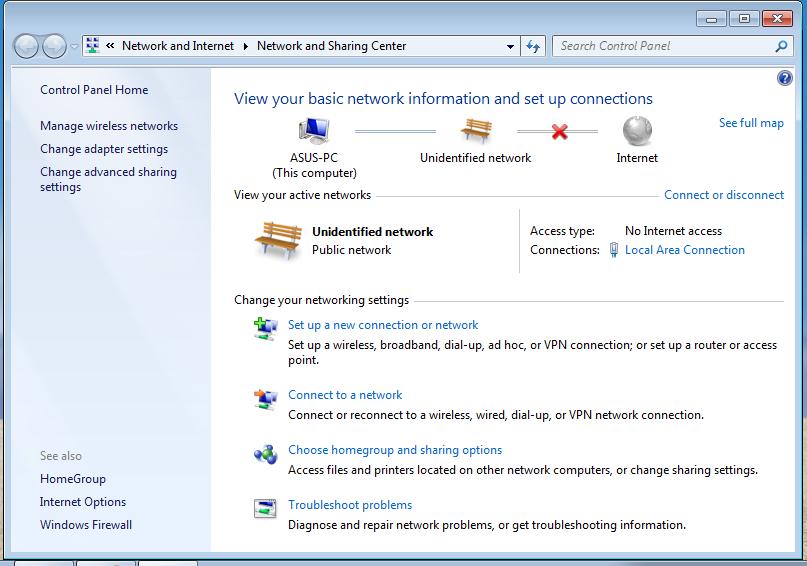Open See full map link
The width and height of the screenshot is (807, 566).
click(x=751, y=123)
